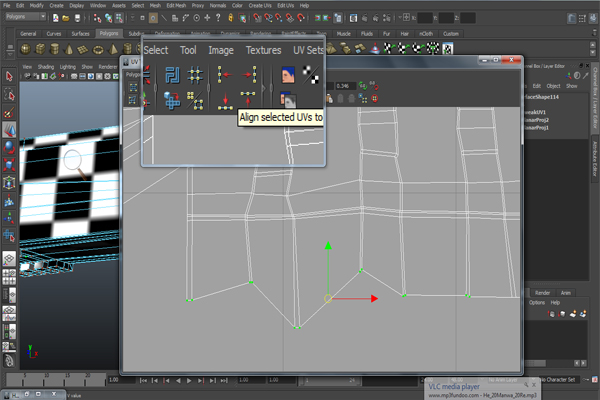Open the Lighting menu in viewport panel
Image resolution: width=600 pixels, height=400 pixels.
(67, 67)
